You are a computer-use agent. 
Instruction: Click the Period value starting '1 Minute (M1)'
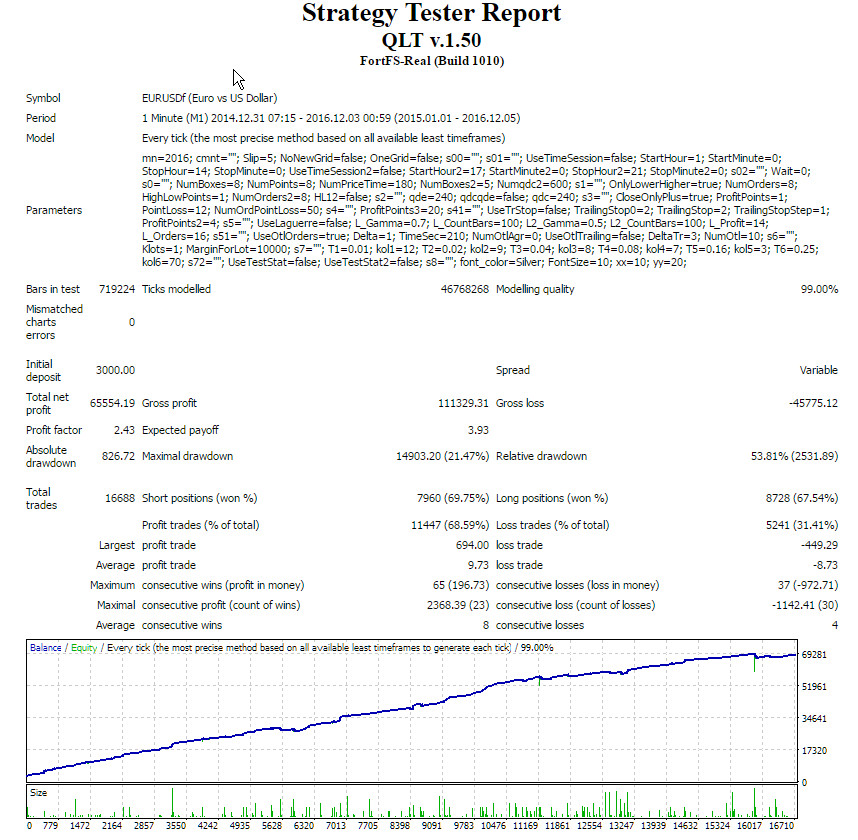(x=331, y=118)
